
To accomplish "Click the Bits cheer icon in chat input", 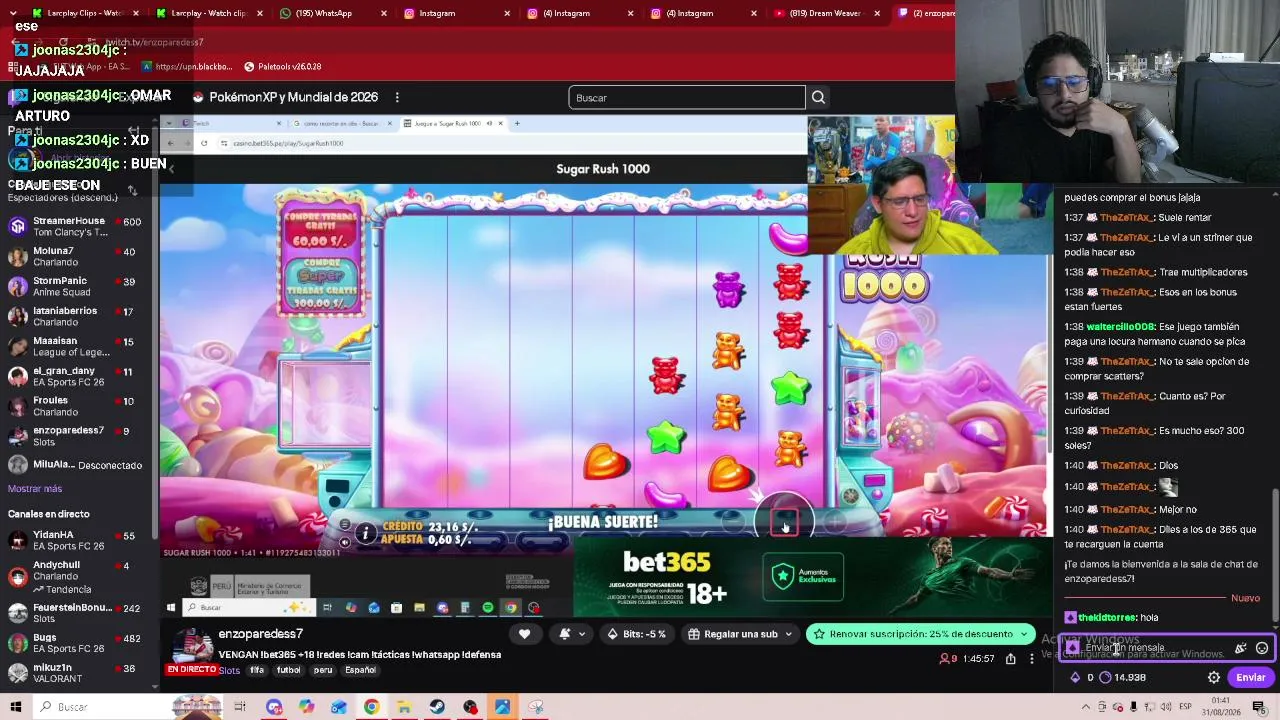I will (x=1241, y=648).
